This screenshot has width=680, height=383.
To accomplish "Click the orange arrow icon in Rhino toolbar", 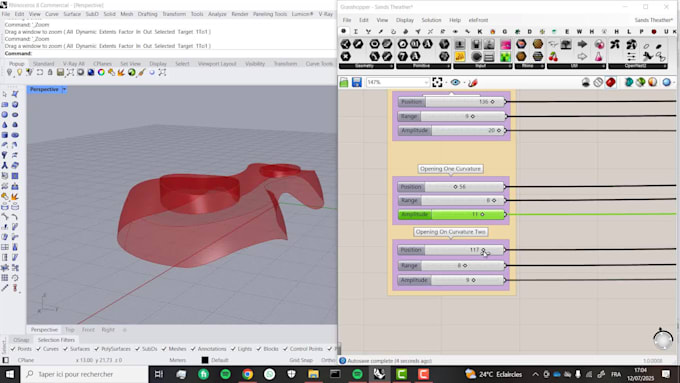I will (x=121, y=72).
